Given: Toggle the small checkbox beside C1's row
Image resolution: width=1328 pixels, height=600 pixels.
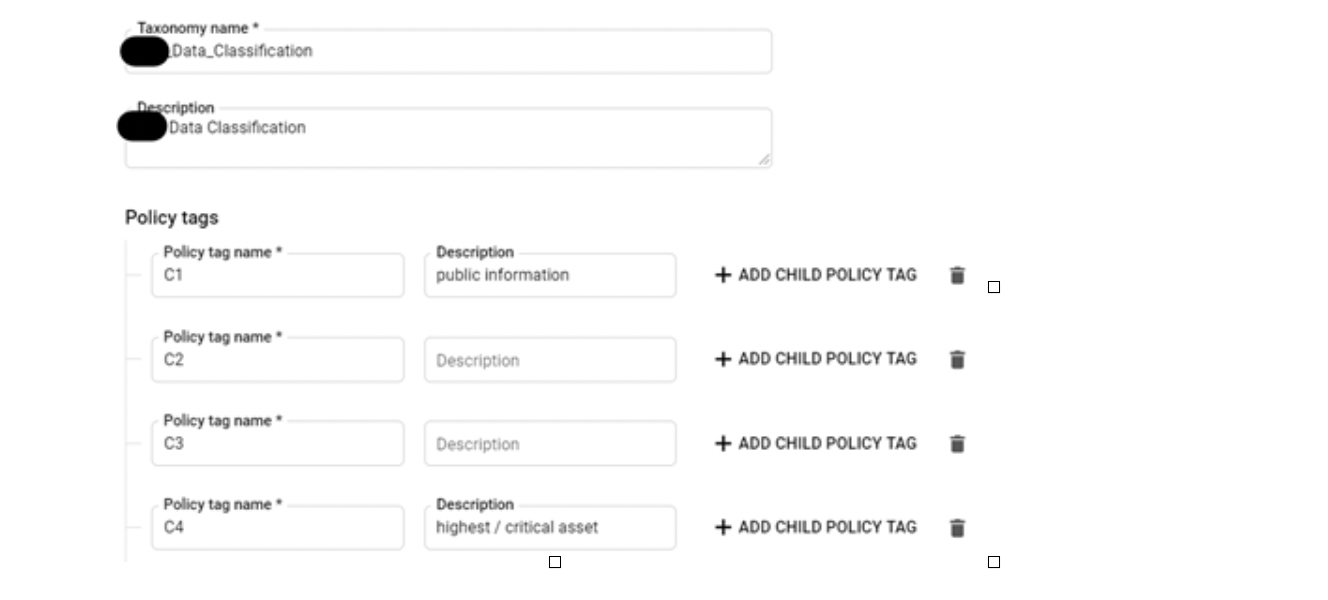Looking at the screenshot, I should click(x=993, y=287).
